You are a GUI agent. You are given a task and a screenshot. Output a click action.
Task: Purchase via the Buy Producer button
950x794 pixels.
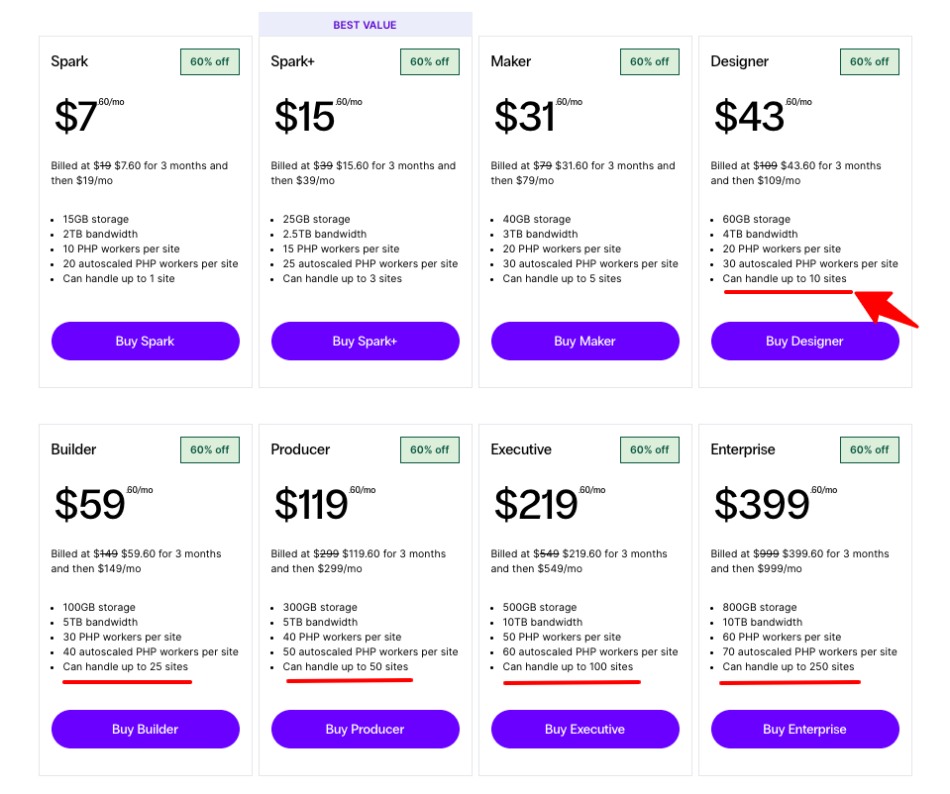coord(365,729)
